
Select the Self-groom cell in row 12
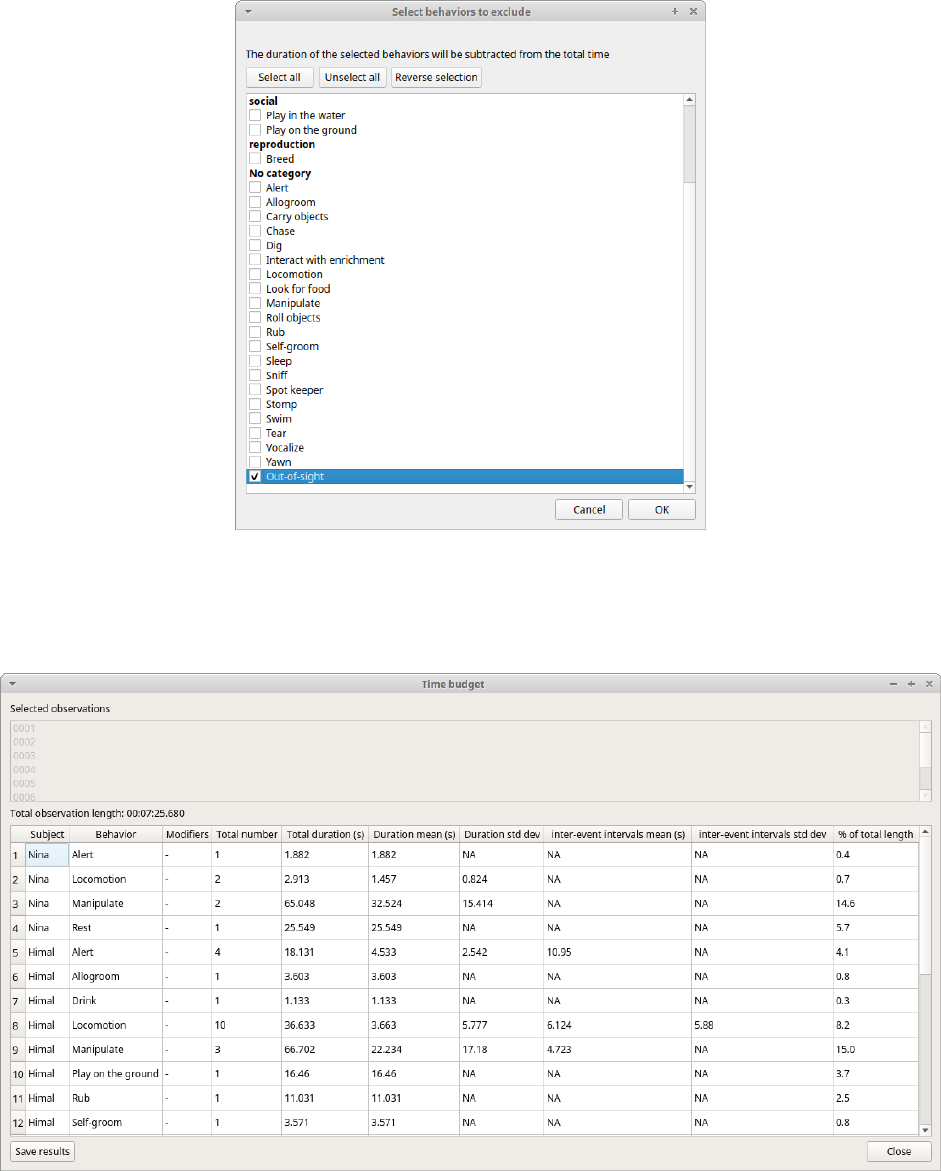pos(116,1122)
